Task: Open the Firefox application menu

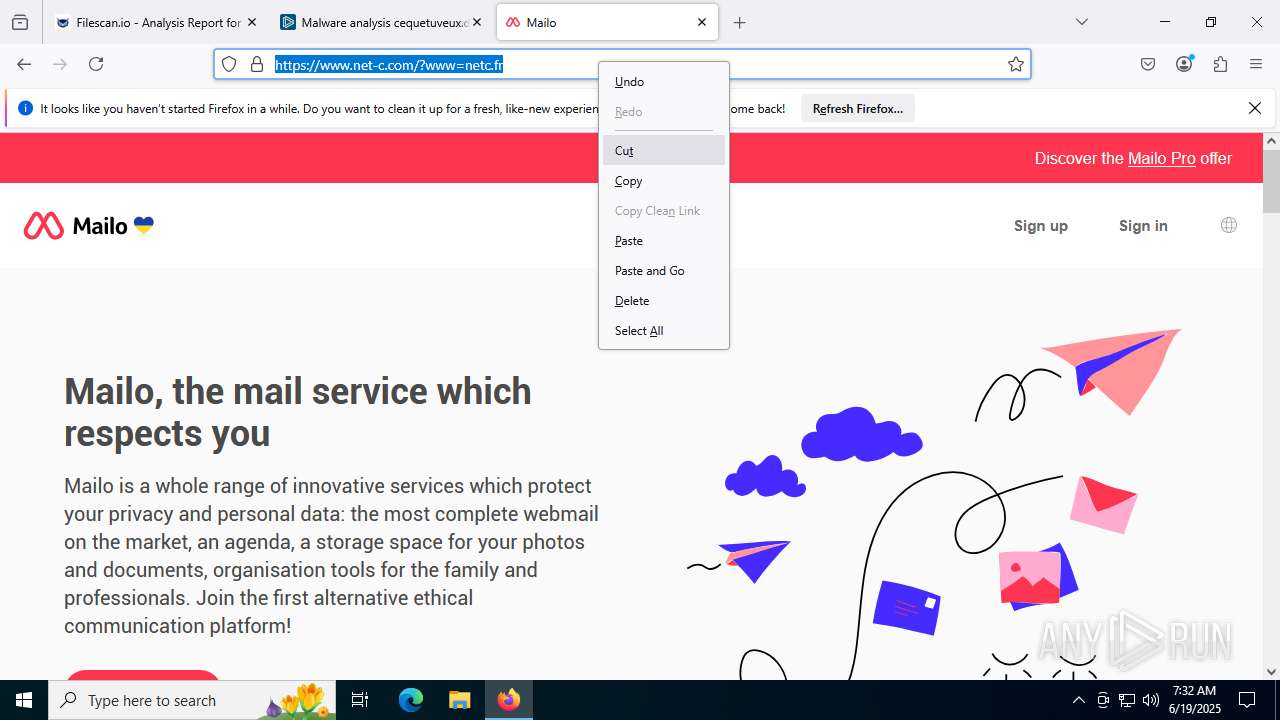Action: (x=1256, y=64)
